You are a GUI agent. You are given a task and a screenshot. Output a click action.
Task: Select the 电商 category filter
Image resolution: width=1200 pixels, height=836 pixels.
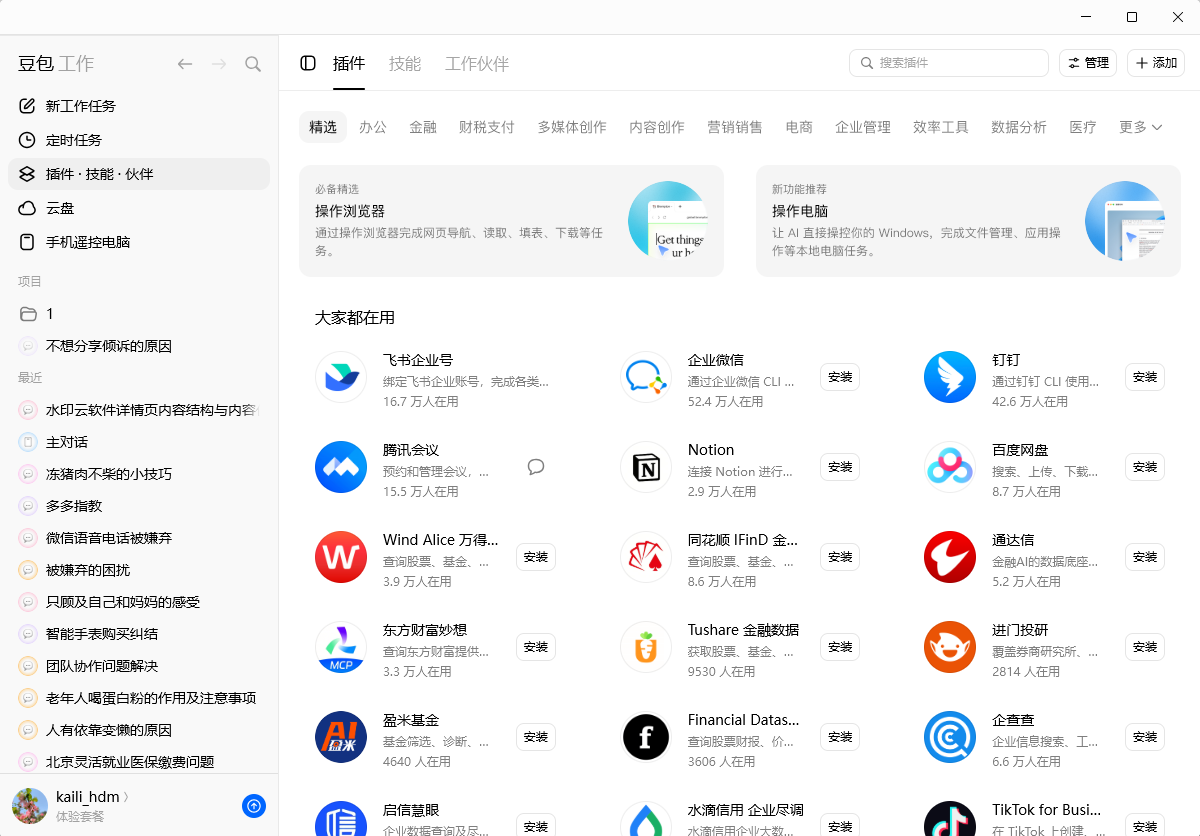click(799, 127)
